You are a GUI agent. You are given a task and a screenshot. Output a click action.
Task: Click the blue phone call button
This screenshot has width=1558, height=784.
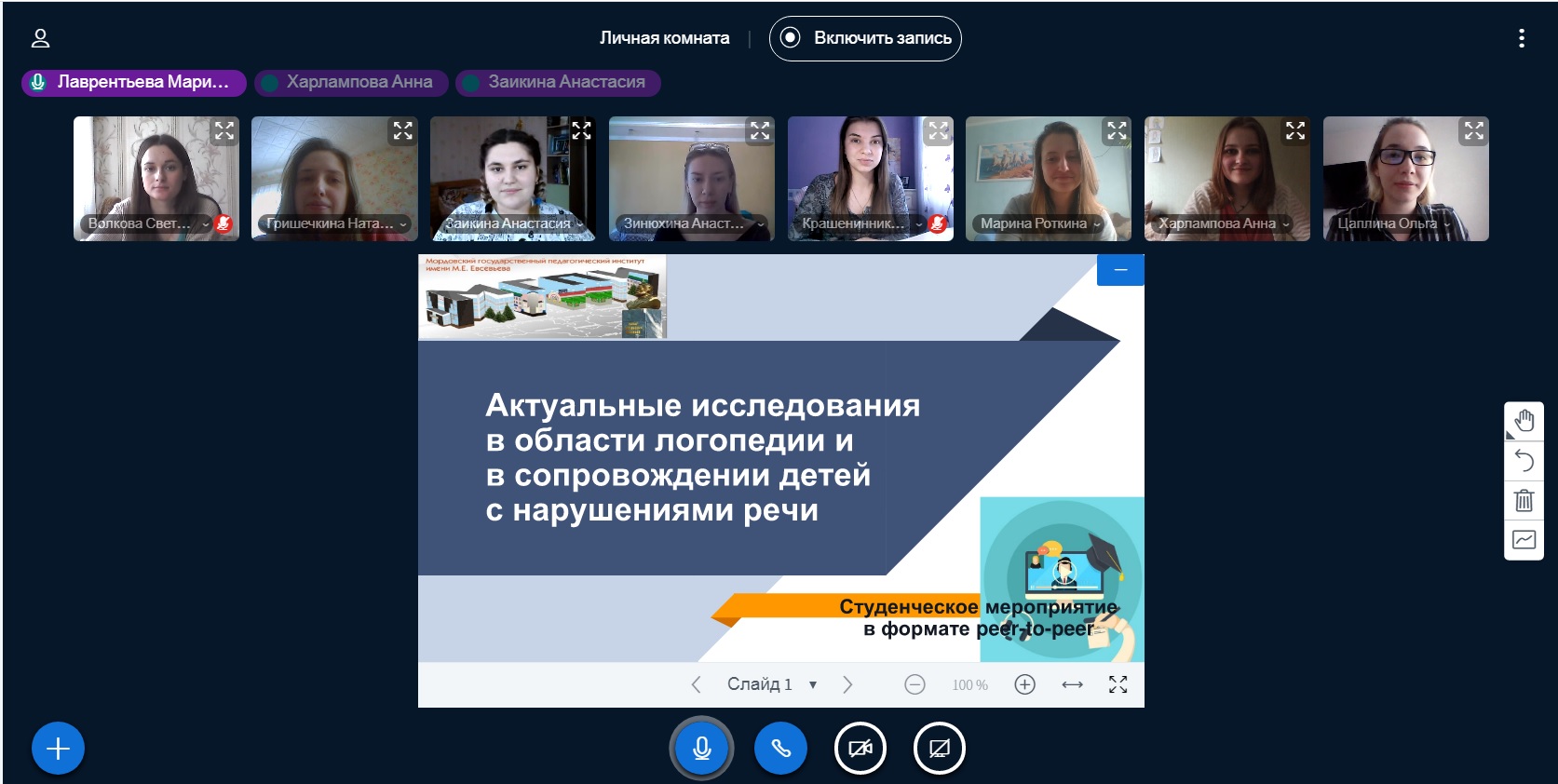(780, 748)
